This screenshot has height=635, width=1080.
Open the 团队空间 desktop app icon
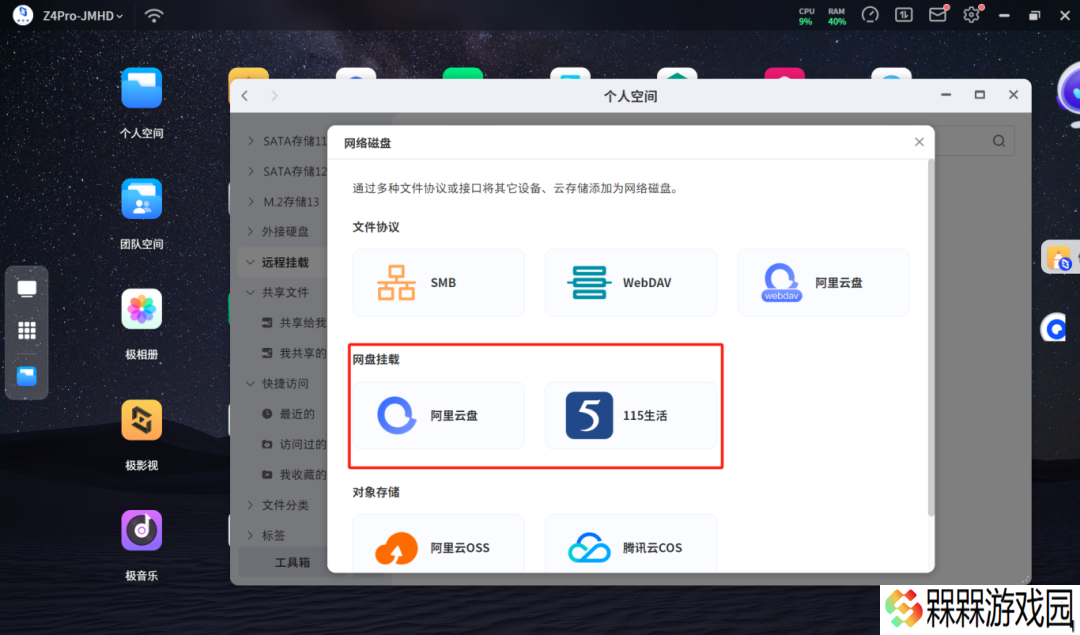pyautogui.click(x=141, y=199)
